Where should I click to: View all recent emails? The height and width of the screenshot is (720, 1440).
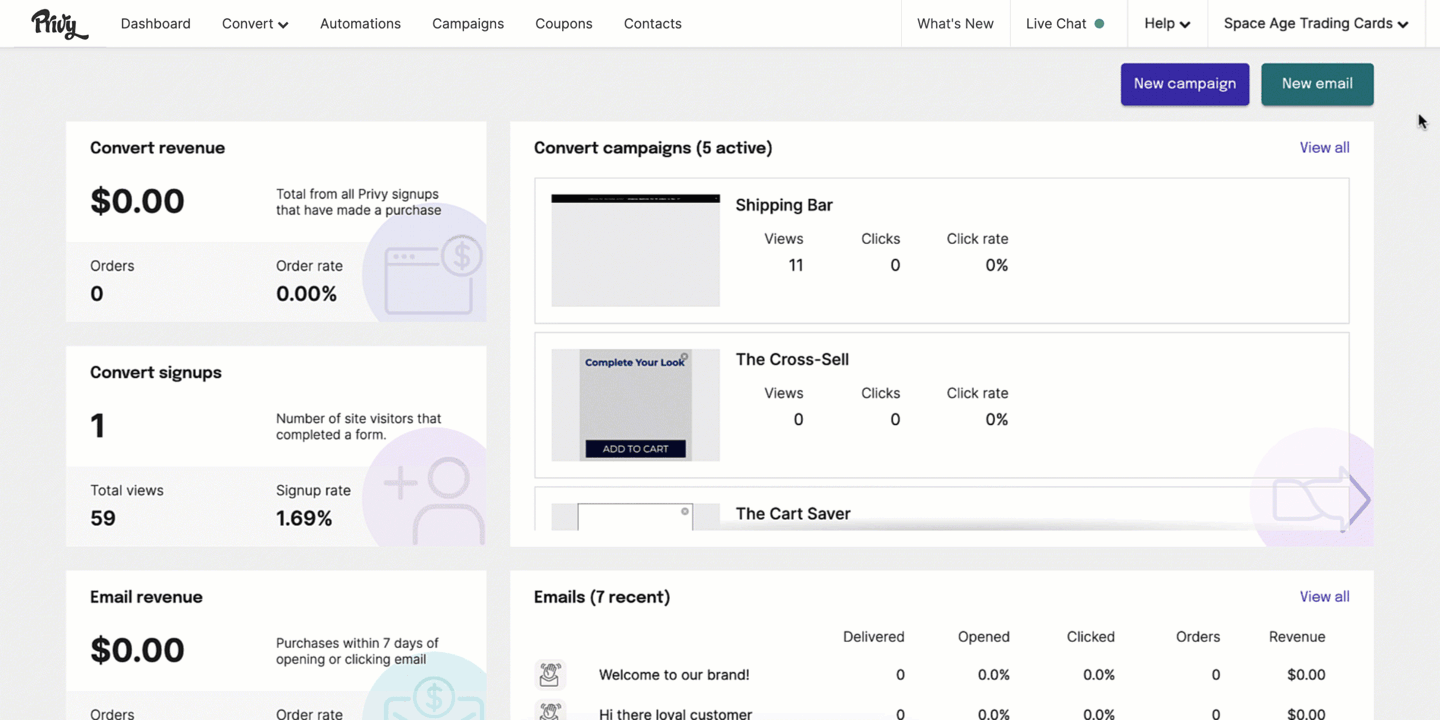click(x=1324, y=597)
